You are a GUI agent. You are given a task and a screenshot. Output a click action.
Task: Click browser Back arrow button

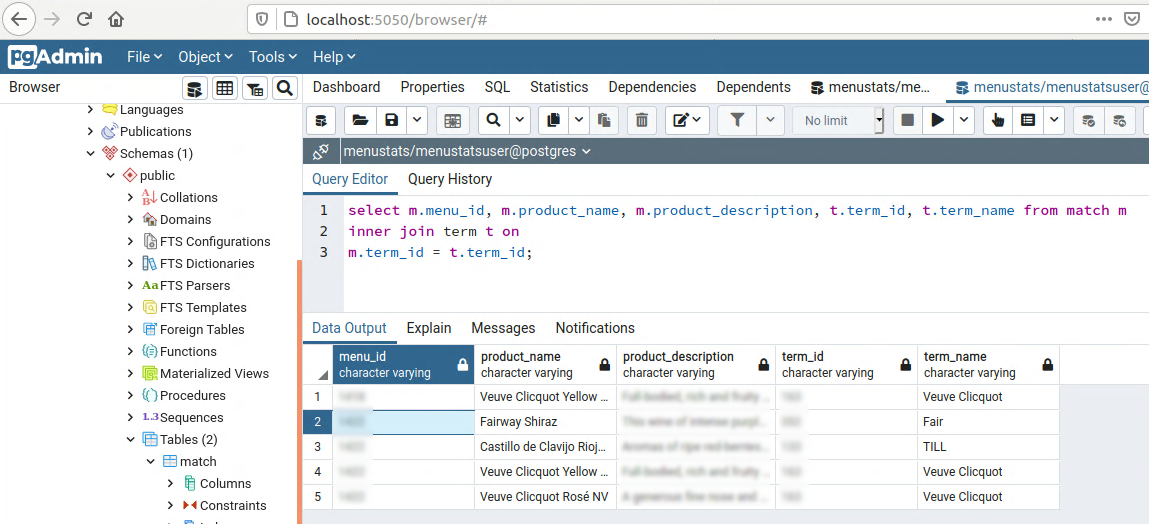pyautogui.click(x=19, y=20)
